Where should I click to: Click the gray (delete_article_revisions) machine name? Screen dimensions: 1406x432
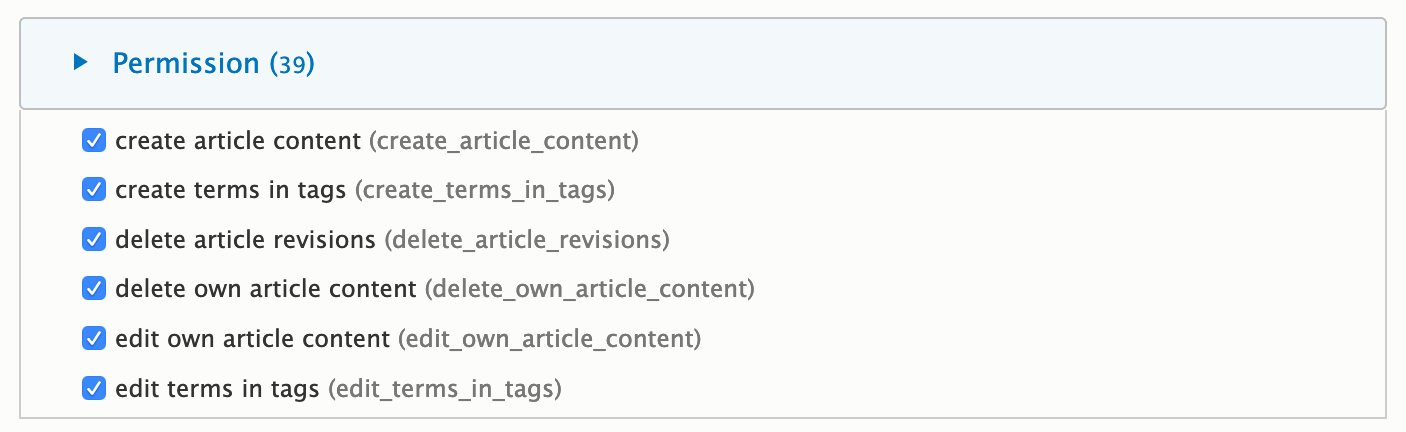[x=527, y=240]
